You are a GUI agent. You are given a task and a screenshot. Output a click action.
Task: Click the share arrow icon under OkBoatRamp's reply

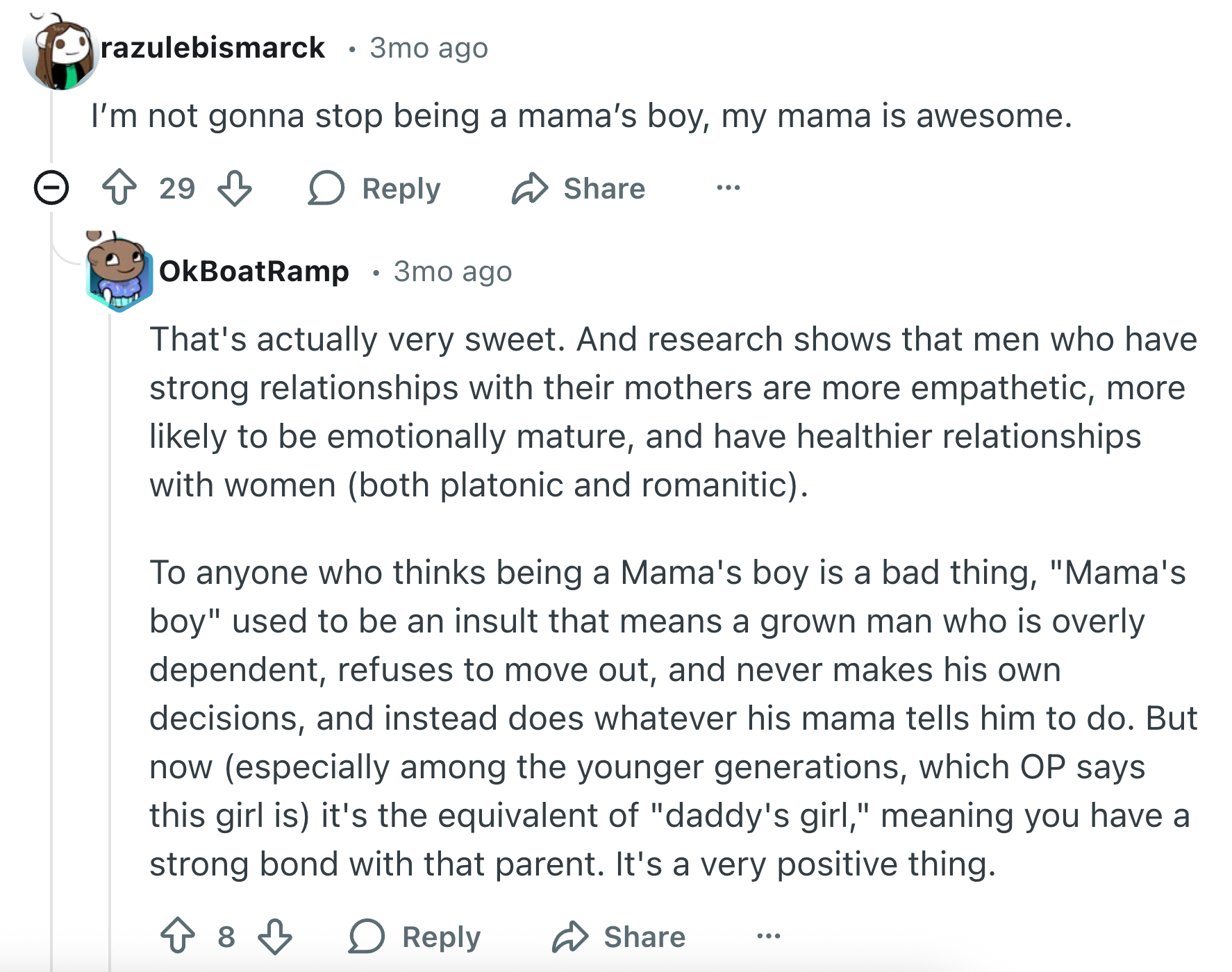point(570,937)
